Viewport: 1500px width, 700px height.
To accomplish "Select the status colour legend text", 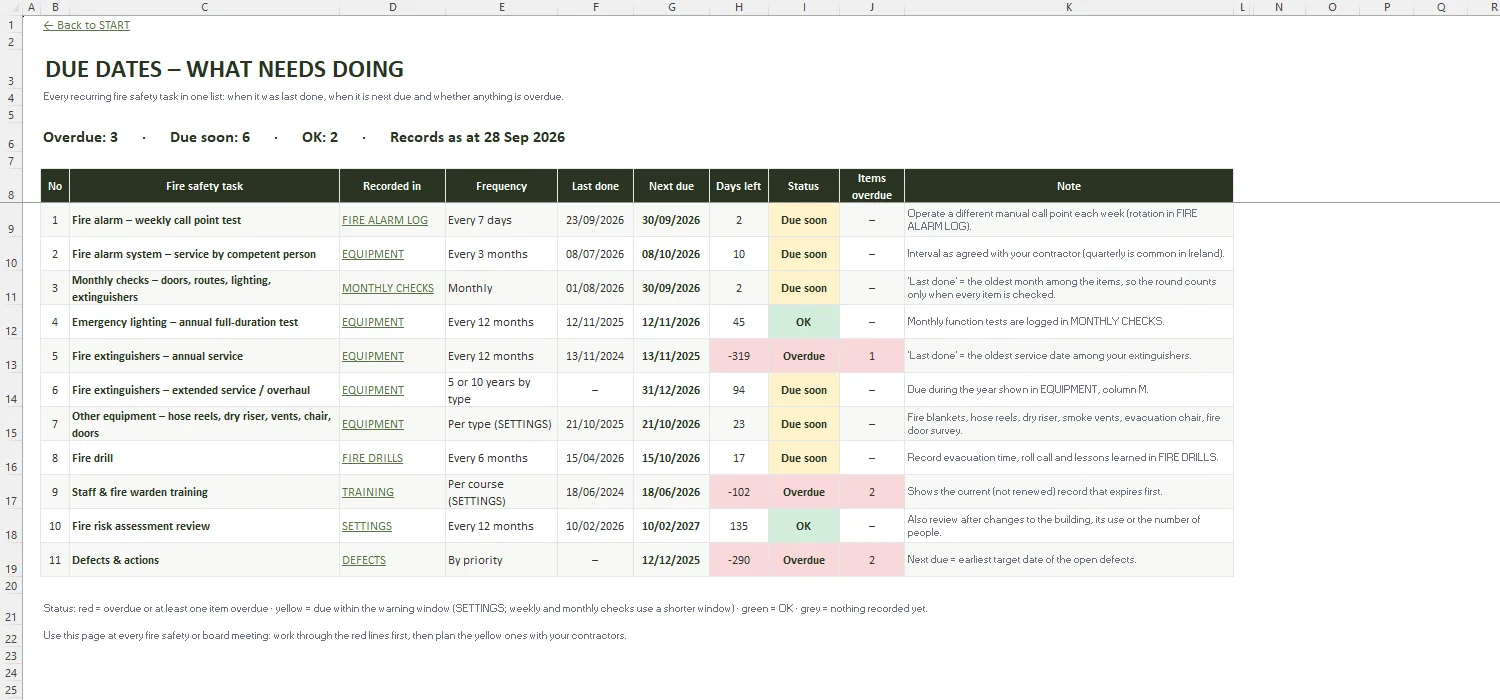I will point(485,608).
